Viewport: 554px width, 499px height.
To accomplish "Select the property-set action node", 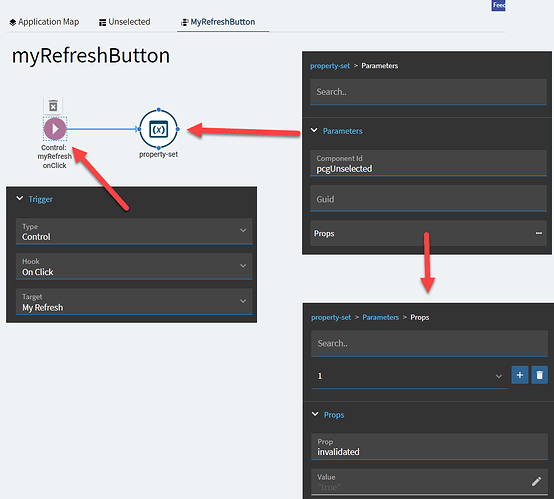I will tap(158, 129).
